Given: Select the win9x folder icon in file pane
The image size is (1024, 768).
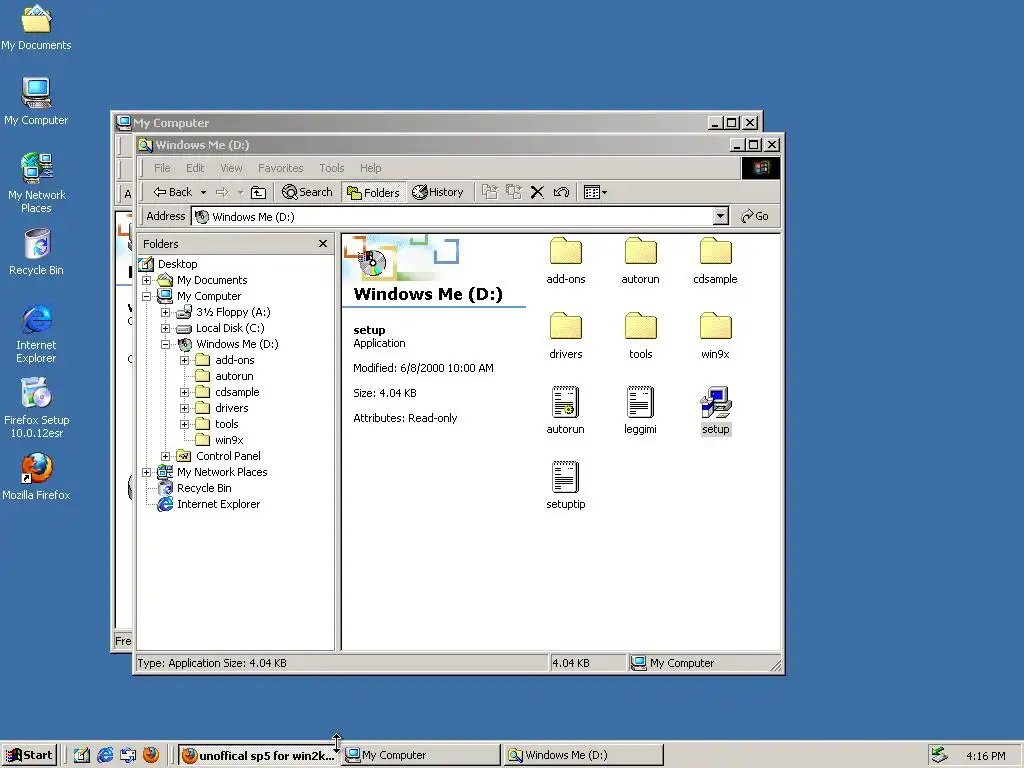Looking at the screenshot, I should point(715,327).
